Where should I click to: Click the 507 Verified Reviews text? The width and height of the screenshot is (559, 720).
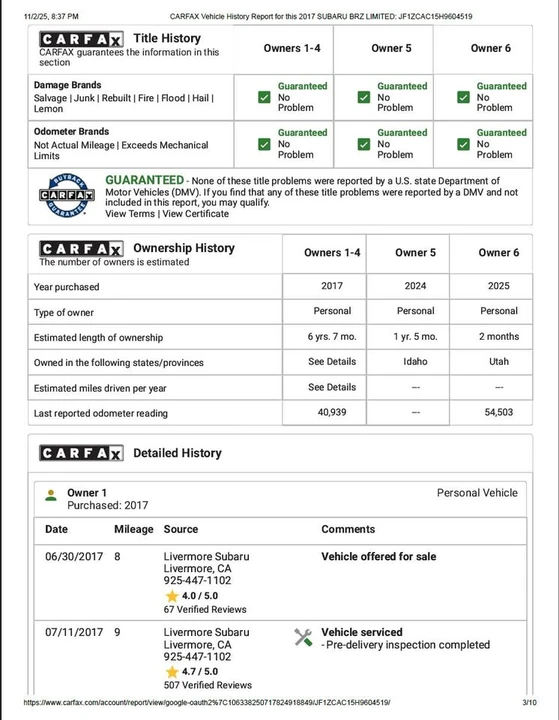pyautogui.click(x=208, y=686)
